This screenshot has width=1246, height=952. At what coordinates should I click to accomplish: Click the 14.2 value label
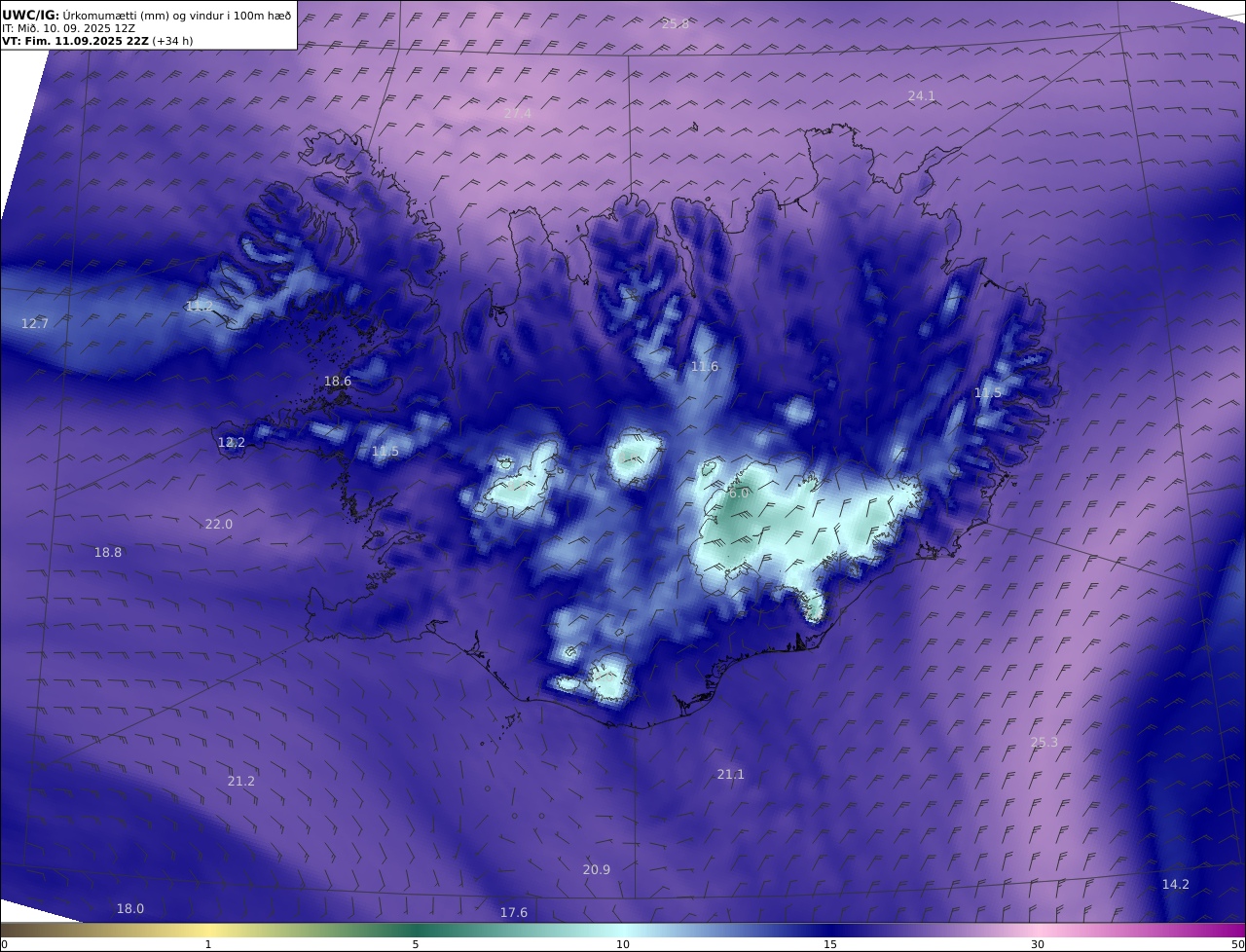(1175, 884)
